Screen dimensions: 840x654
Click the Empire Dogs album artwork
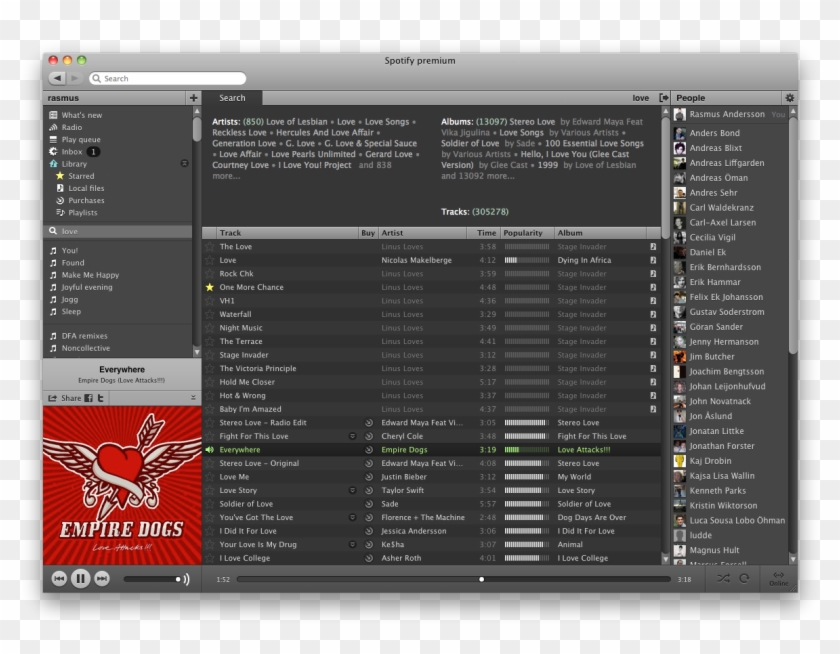point(122,485)
